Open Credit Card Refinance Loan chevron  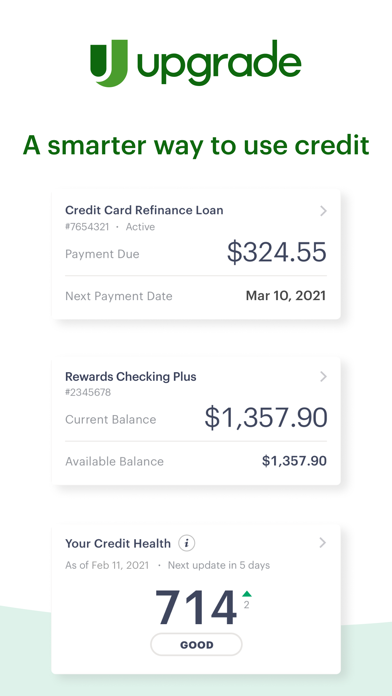323,211
